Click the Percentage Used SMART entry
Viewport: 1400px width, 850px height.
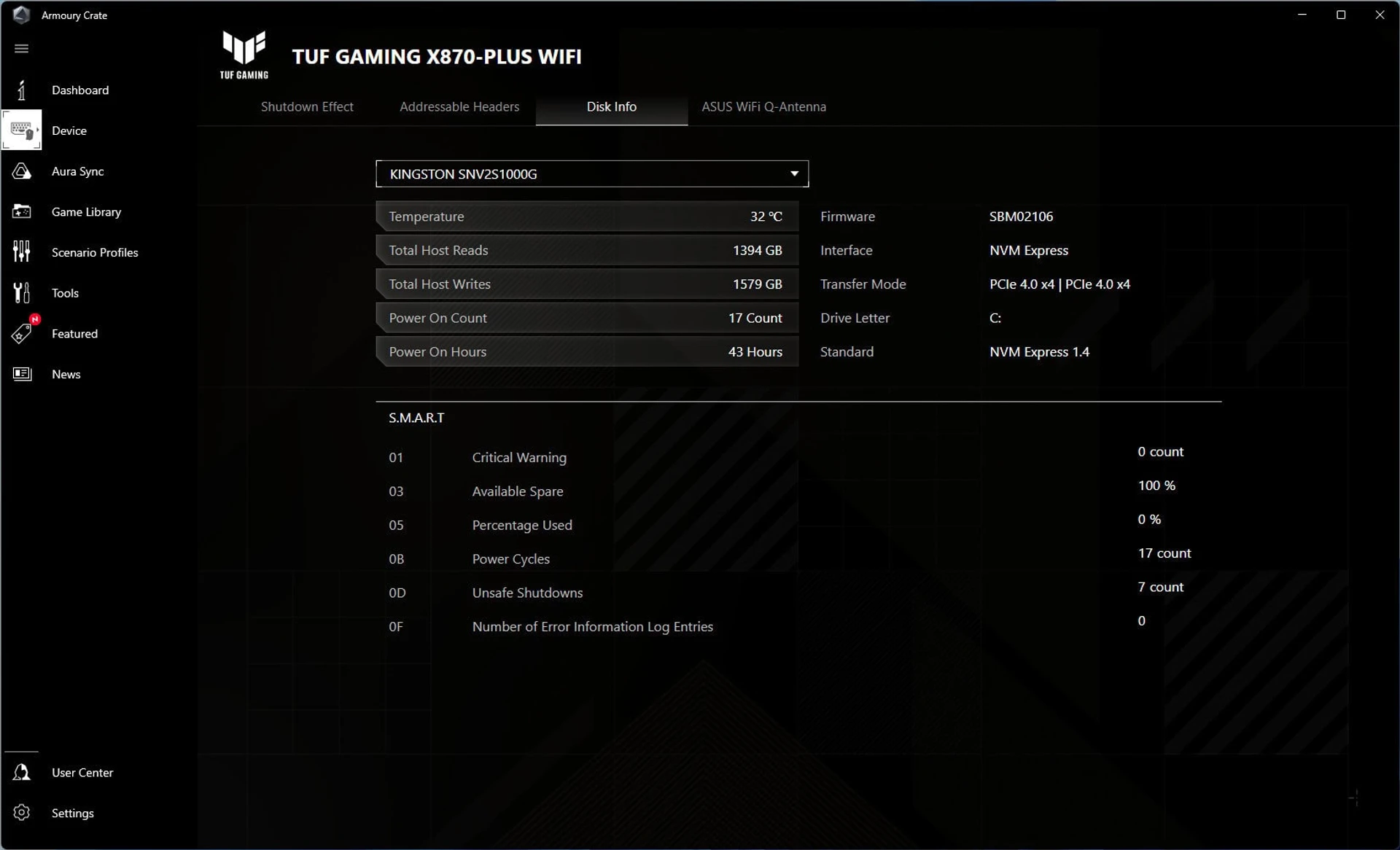(522, 525)
